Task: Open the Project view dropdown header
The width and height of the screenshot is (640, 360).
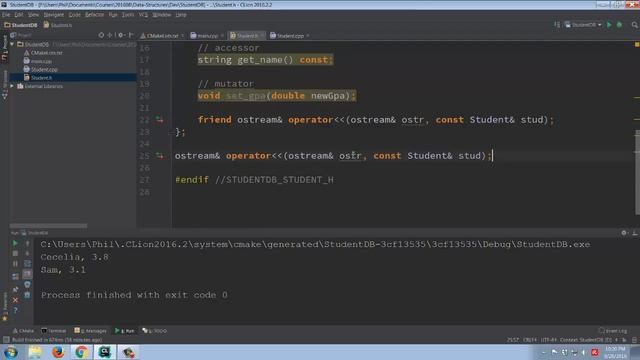Action: click(21, 35)
